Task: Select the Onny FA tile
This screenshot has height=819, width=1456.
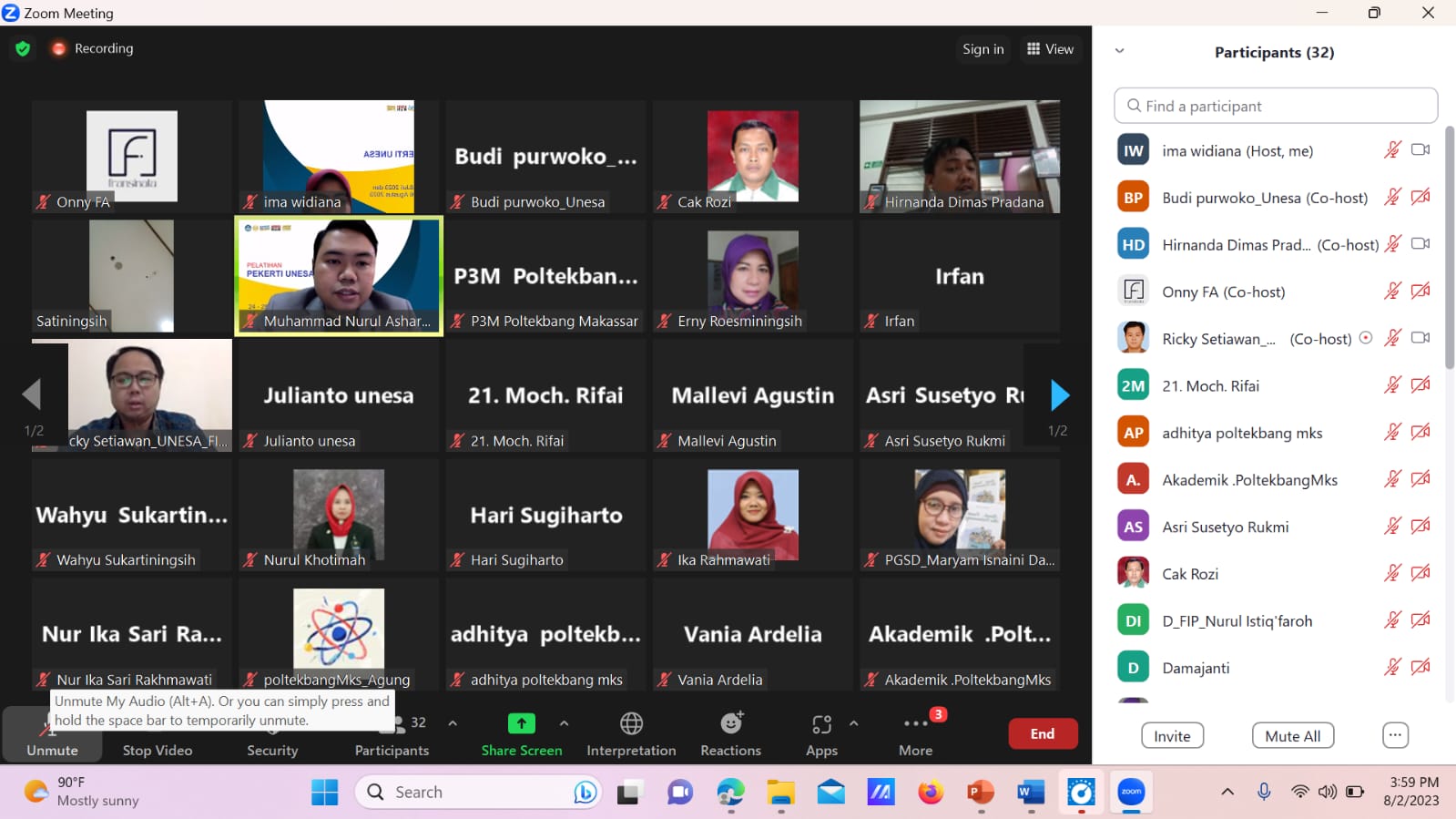Action: pos(132,157)
